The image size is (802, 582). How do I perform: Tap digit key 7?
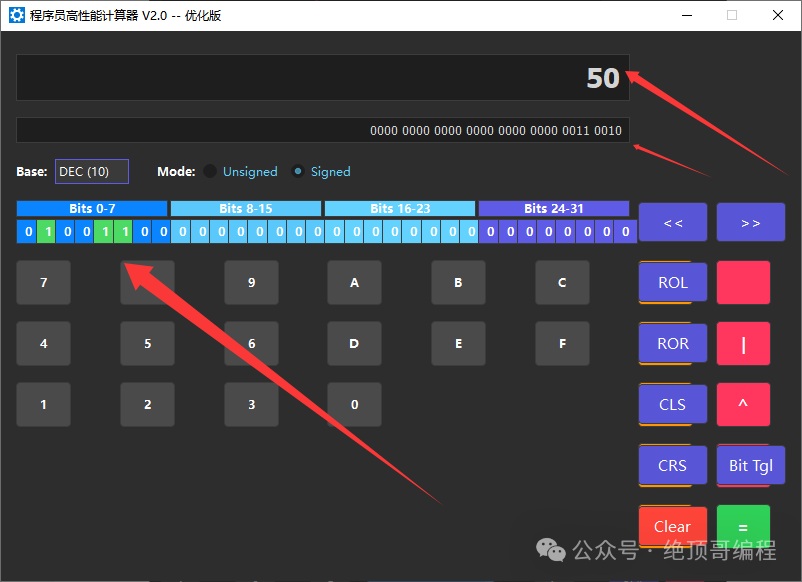click(x=43, y=282)
